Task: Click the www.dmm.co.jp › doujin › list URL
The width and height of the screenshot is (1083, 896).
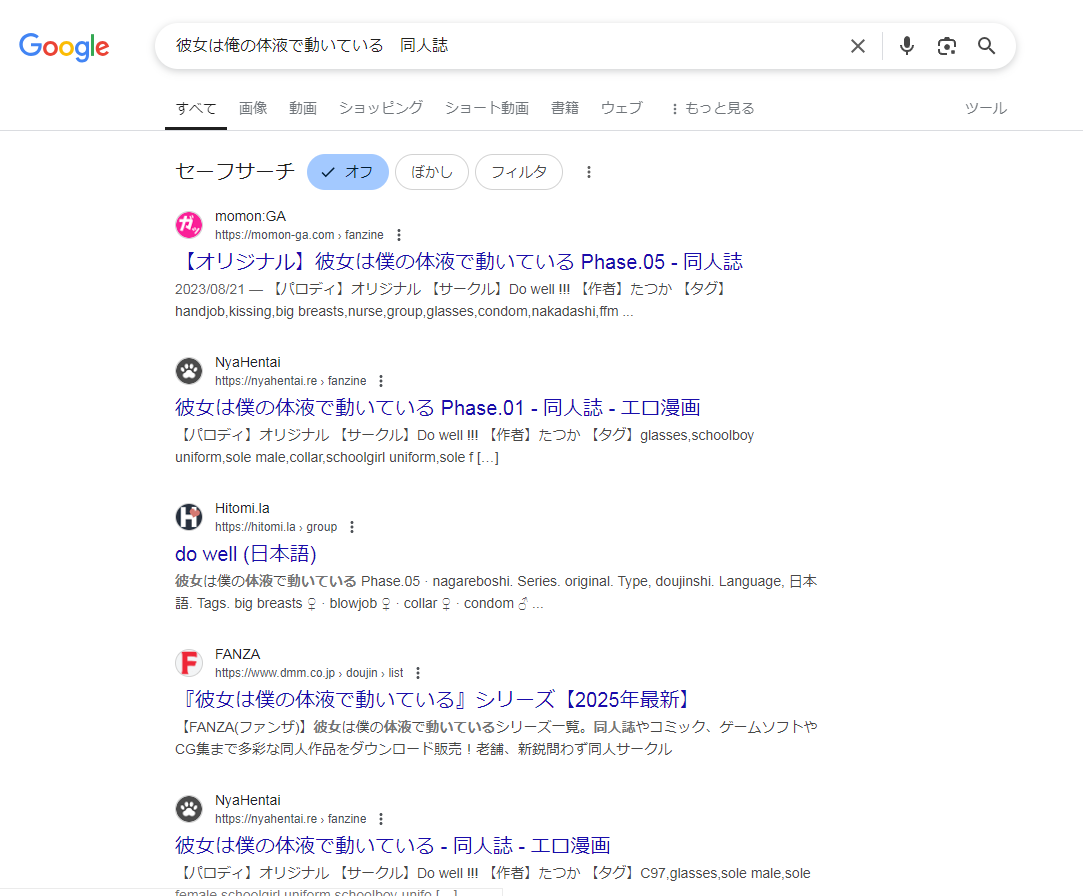Action: tap(309, 673)
